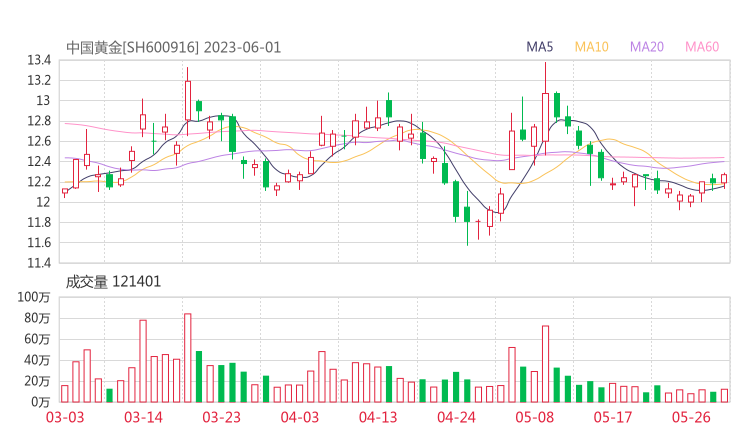Click the 05-08 date axis label
This screenshot has width=740, height=440.
tap(534, 417)
